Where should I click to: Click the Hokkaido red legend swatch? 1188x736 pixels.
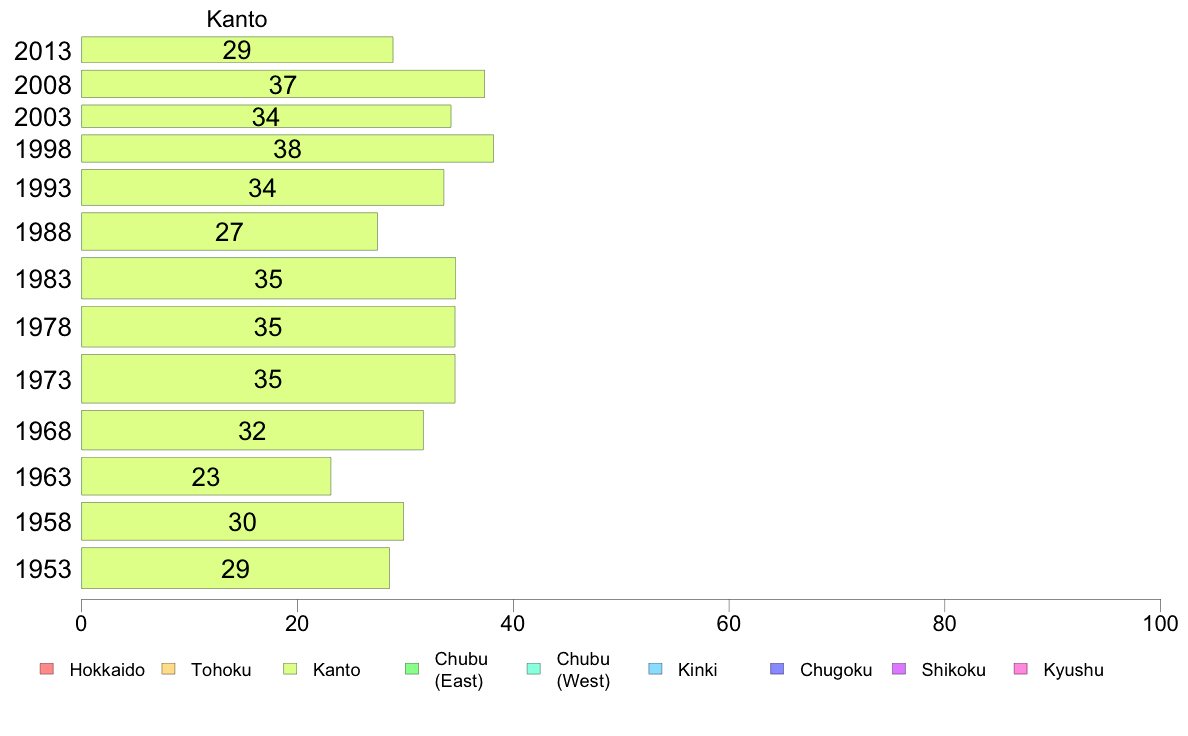click(x=47, y=669)
